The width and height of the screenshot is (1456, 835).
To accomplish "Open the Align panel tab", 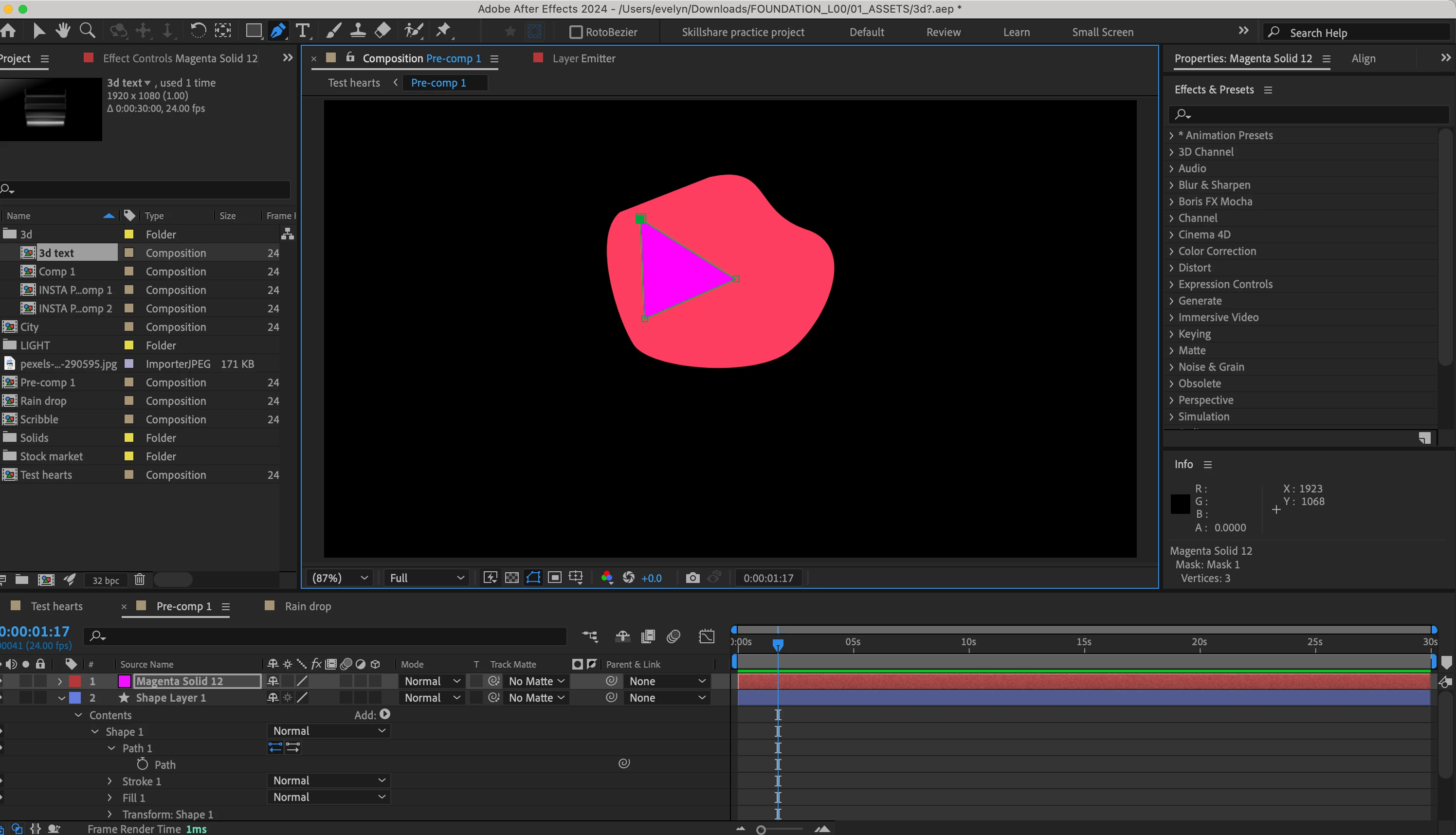I will tap(1363, 58).
